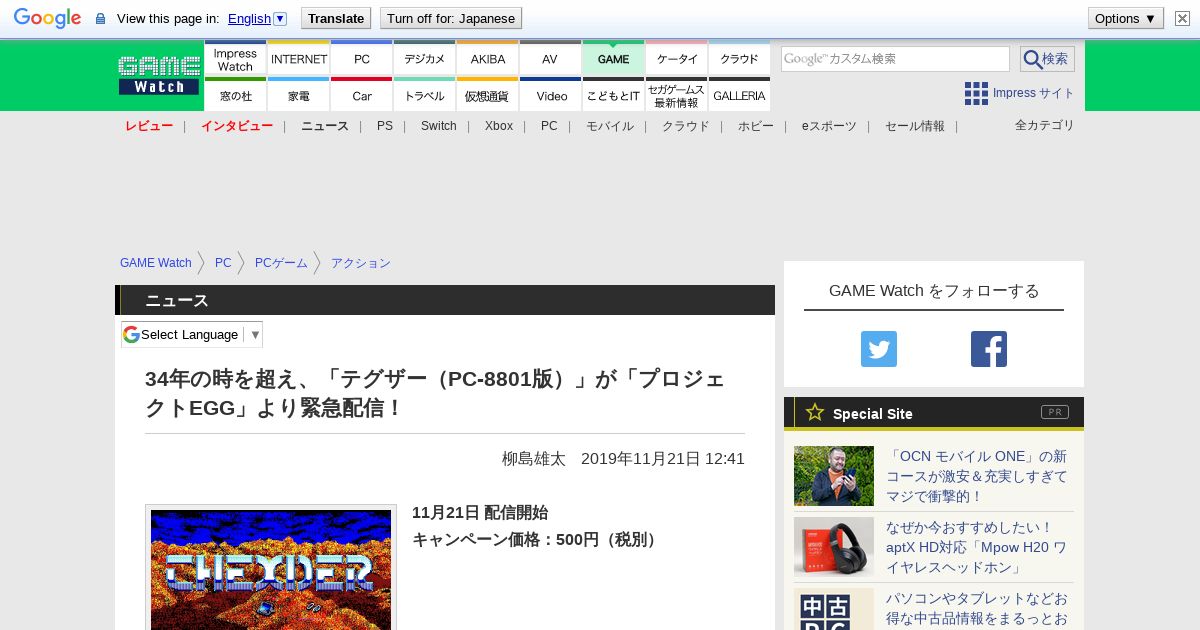This screenshot has height=630, width=1200.
Task: Open the ホビー category
Action: pyautogui.click(x=756, y=126)
